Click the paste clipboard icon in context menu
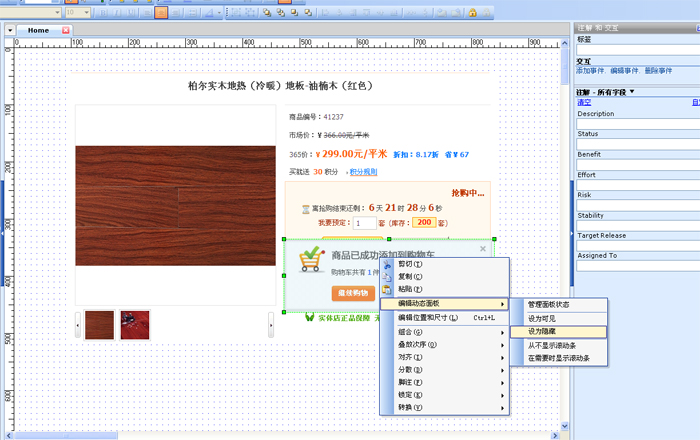 (387, 290)
